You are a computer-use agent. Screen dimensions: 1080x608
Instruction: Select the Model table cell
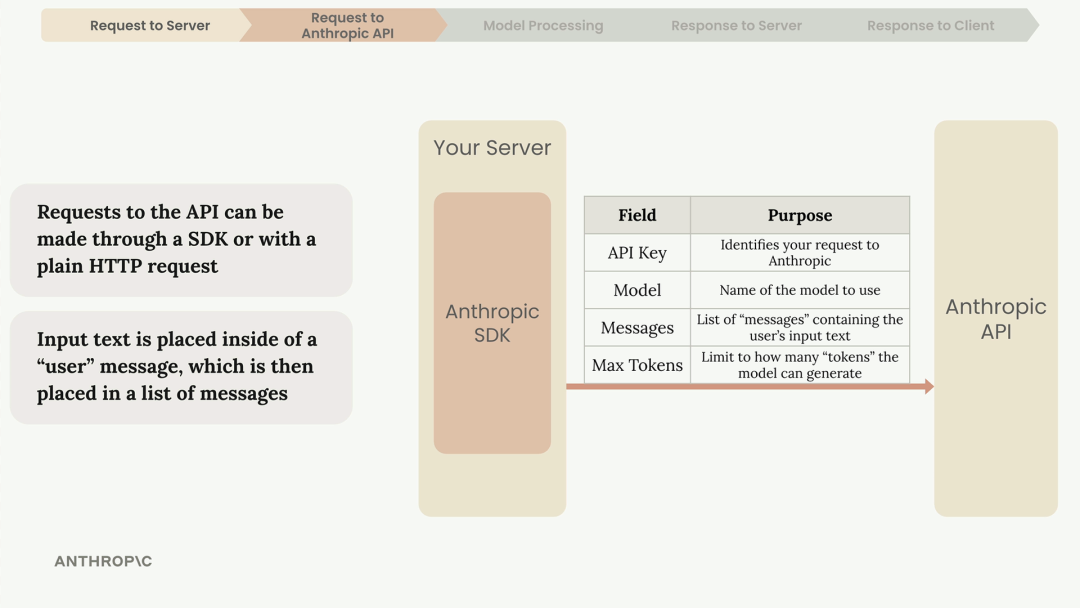(x=637, y=290)
